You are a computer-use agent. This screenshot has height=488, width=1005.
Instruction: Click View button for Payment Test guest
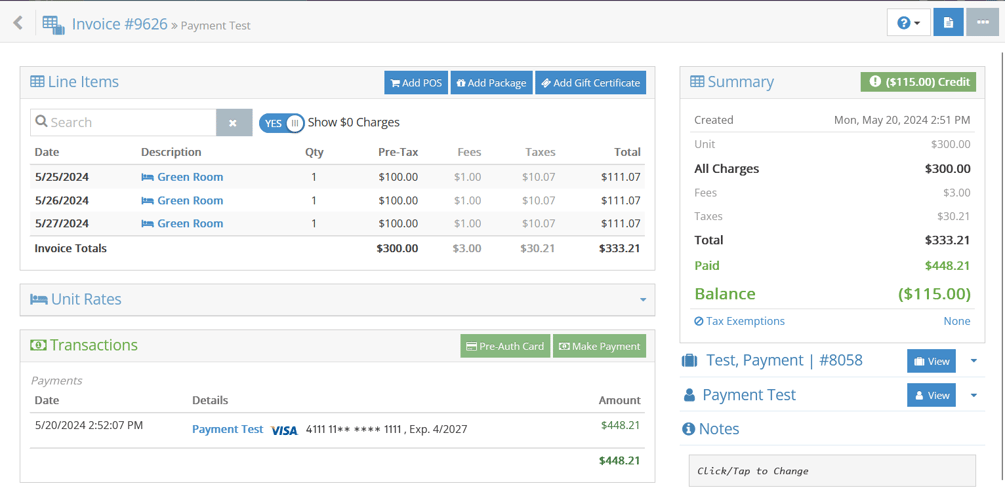(931, 395)
